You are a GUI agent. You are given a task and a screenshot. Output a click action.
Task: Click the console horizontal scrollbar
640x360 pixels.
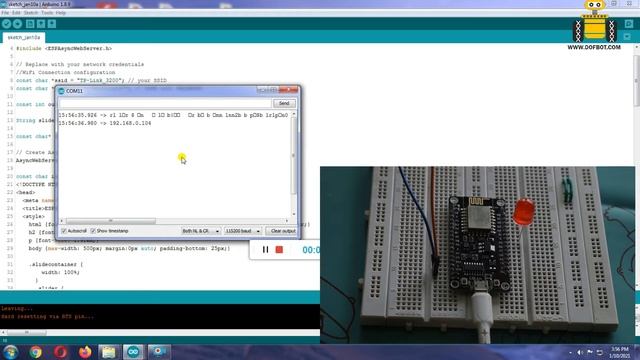tap(27, 333)
